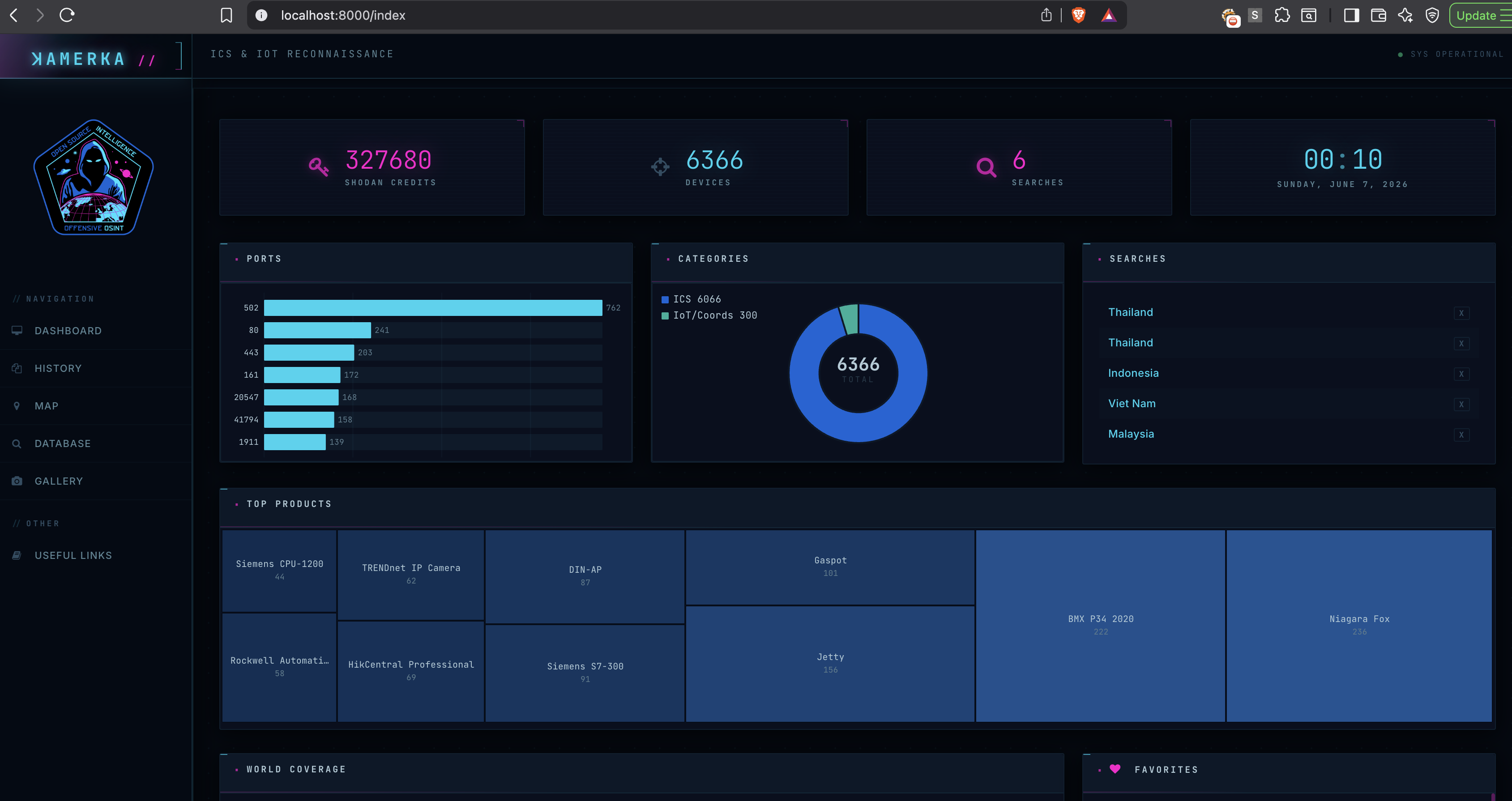Image resolution: width=1512 pixels, height=801 pixels.
Task: Remove the Viet Nam search using X
Action: 1461,405
